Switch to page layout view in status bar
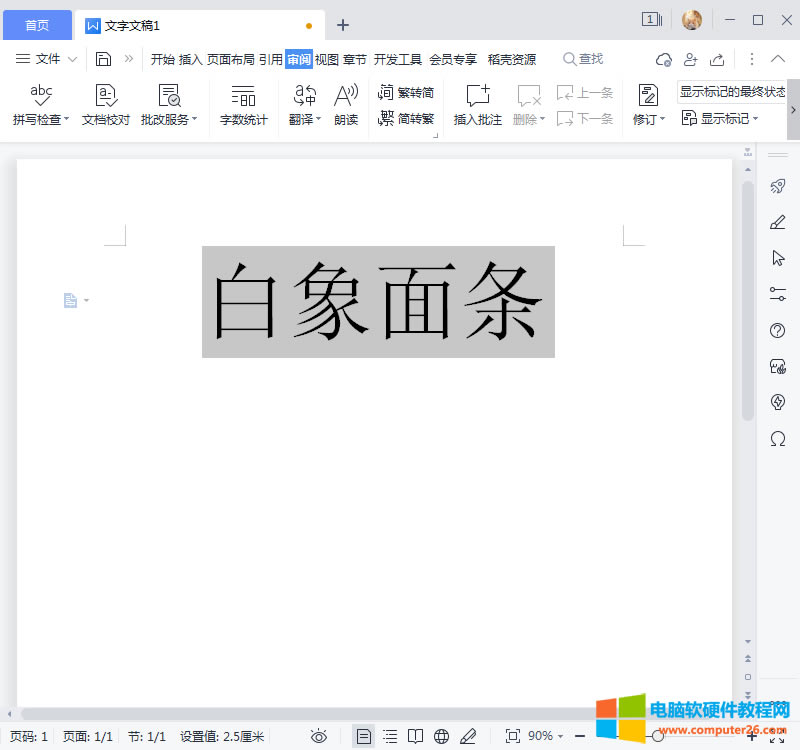The height and width of the screenshot is (750, 800). 364,736
